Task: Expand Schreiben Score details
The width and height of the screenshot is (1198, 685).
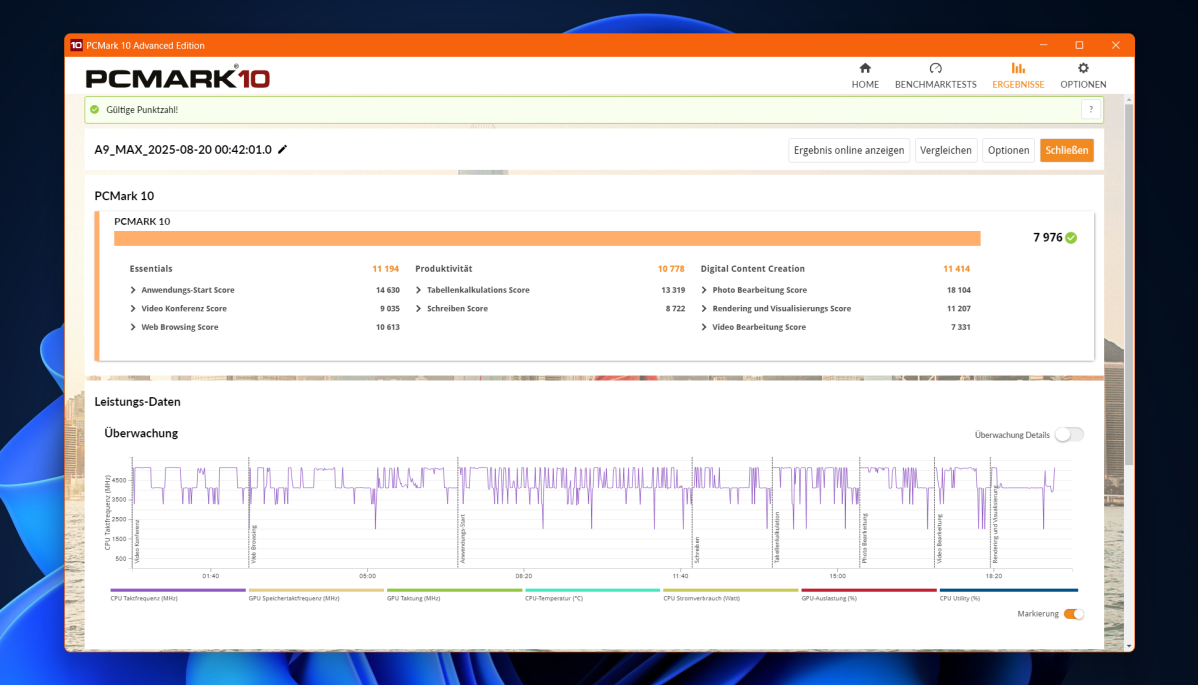Action: click(x=419, y=309)
